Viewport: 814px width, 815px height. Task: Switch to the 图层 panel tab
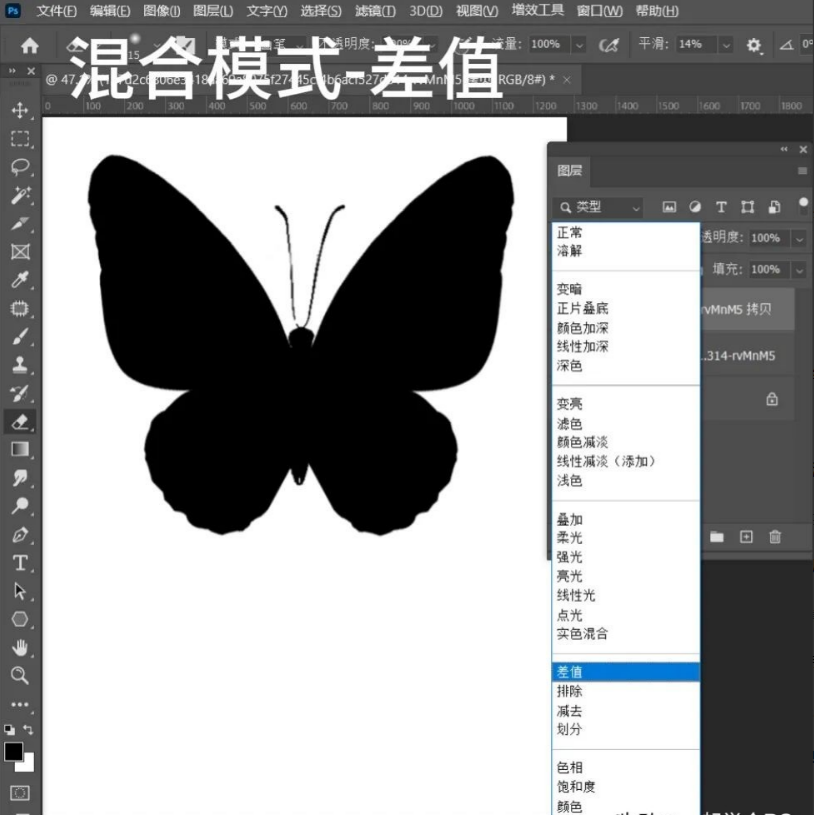tap(570, 171)
